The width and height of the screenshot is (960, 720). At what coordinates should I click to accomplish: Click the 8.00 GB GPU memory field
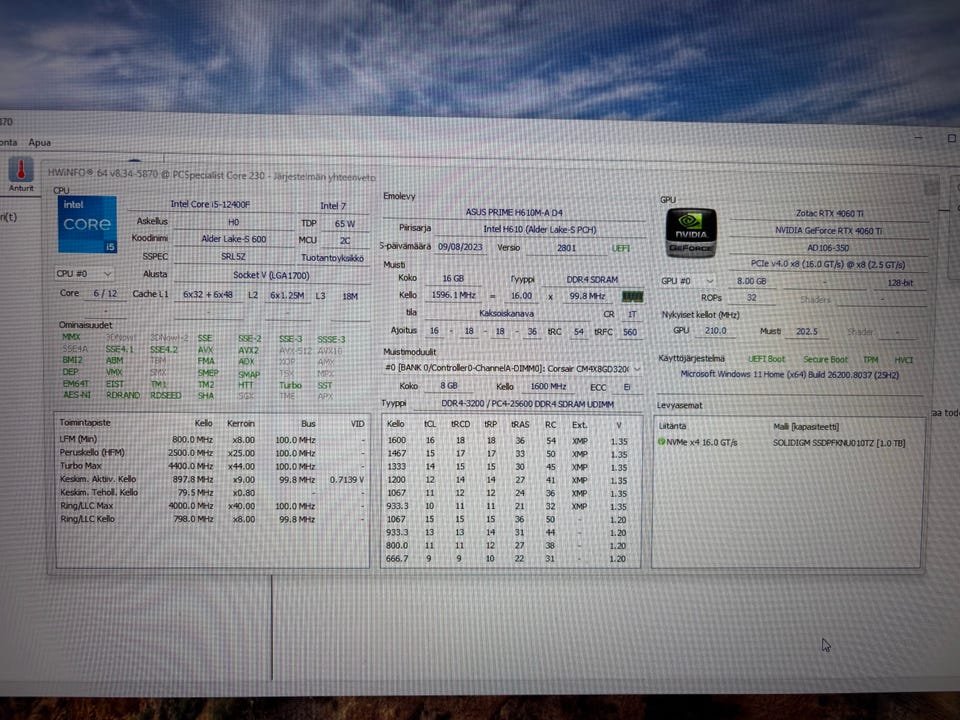click(751, 281)
